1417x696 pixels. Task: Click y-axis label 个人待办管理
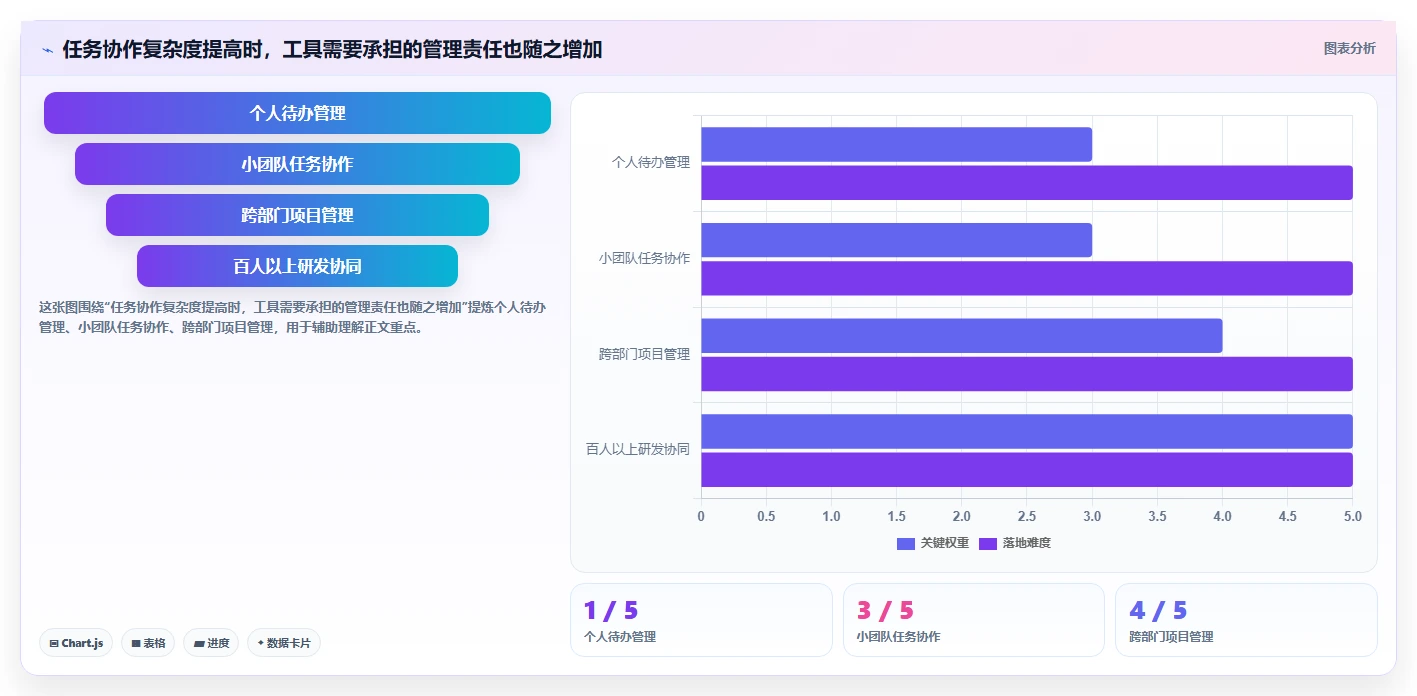click(x=651, y=162)
